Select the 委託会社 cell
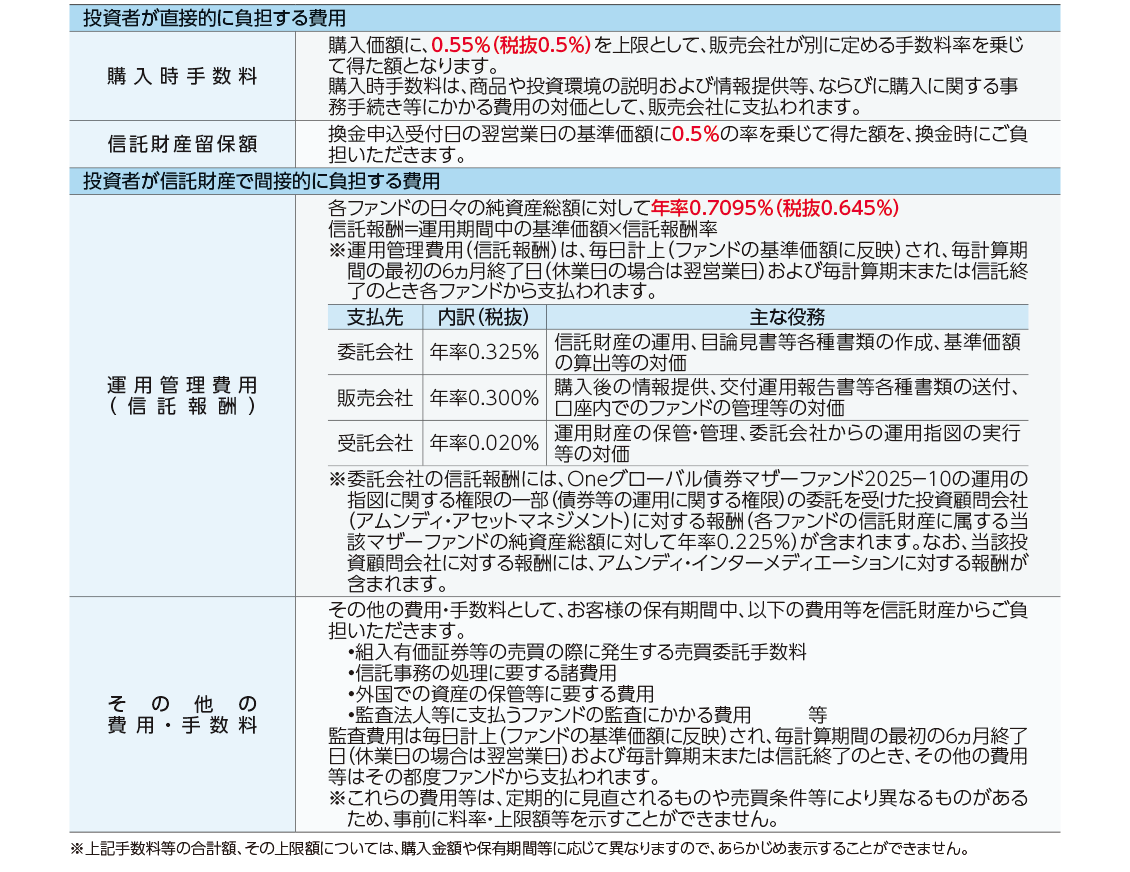This screenshot has width=1130, height=872. coord(375,352)
